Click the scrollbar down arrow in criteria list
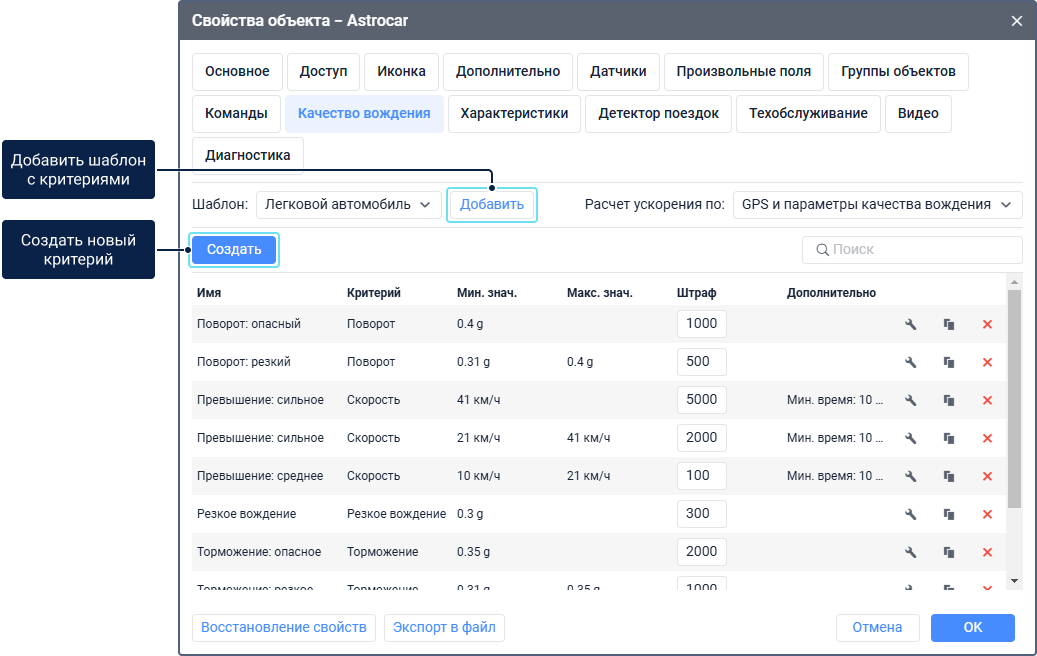 click(x=1014, y=580)
